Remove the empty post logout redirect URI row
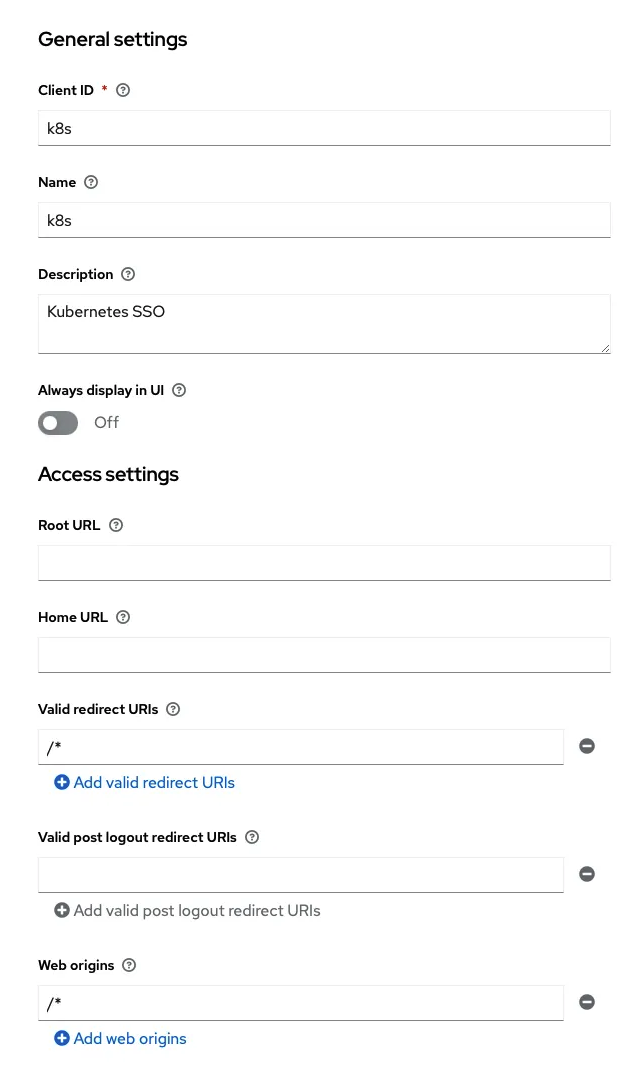The image size is (637, 1075). click(x=587, y=874)
